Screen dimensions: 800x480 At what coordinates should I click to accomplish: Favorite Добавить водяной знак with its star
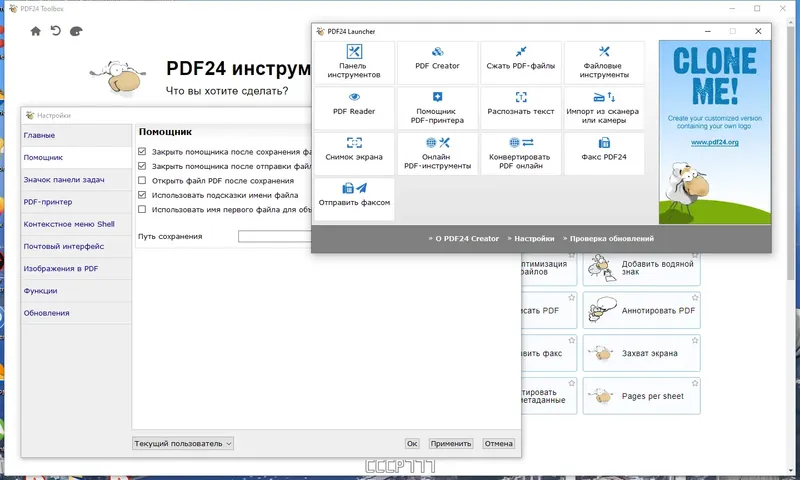(694, 255)
